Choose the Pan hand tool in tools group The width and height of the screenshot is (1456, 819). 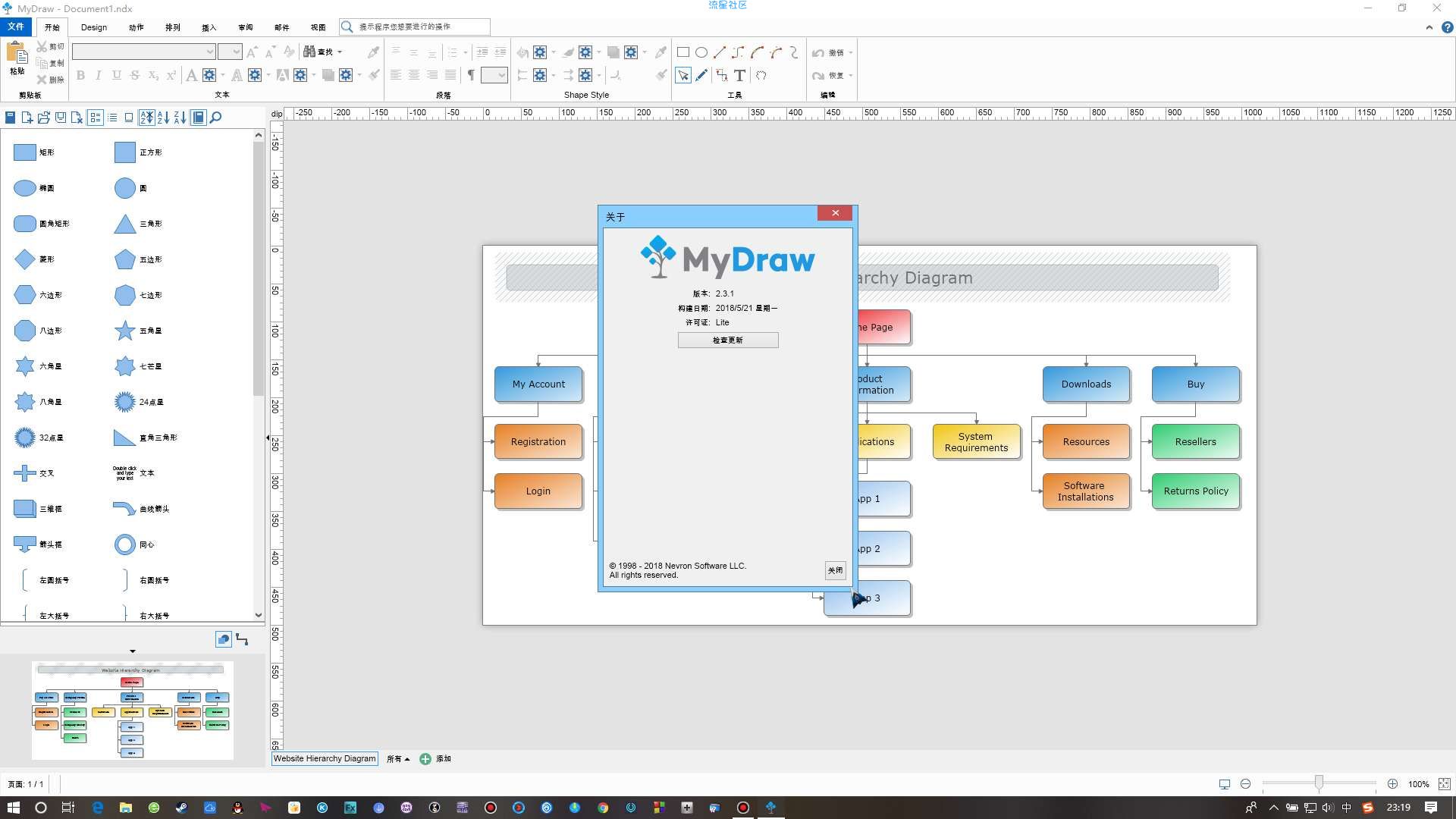761,75
